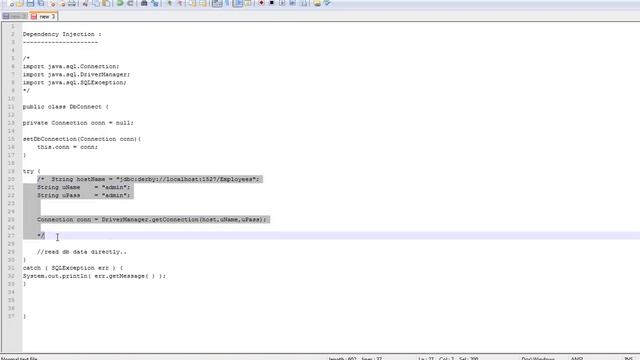Image resolution: width=640 pixels, height=360 pixels.
Task: Click the "import java.sql.DriverManager;" line
Action: coord(76,75)
